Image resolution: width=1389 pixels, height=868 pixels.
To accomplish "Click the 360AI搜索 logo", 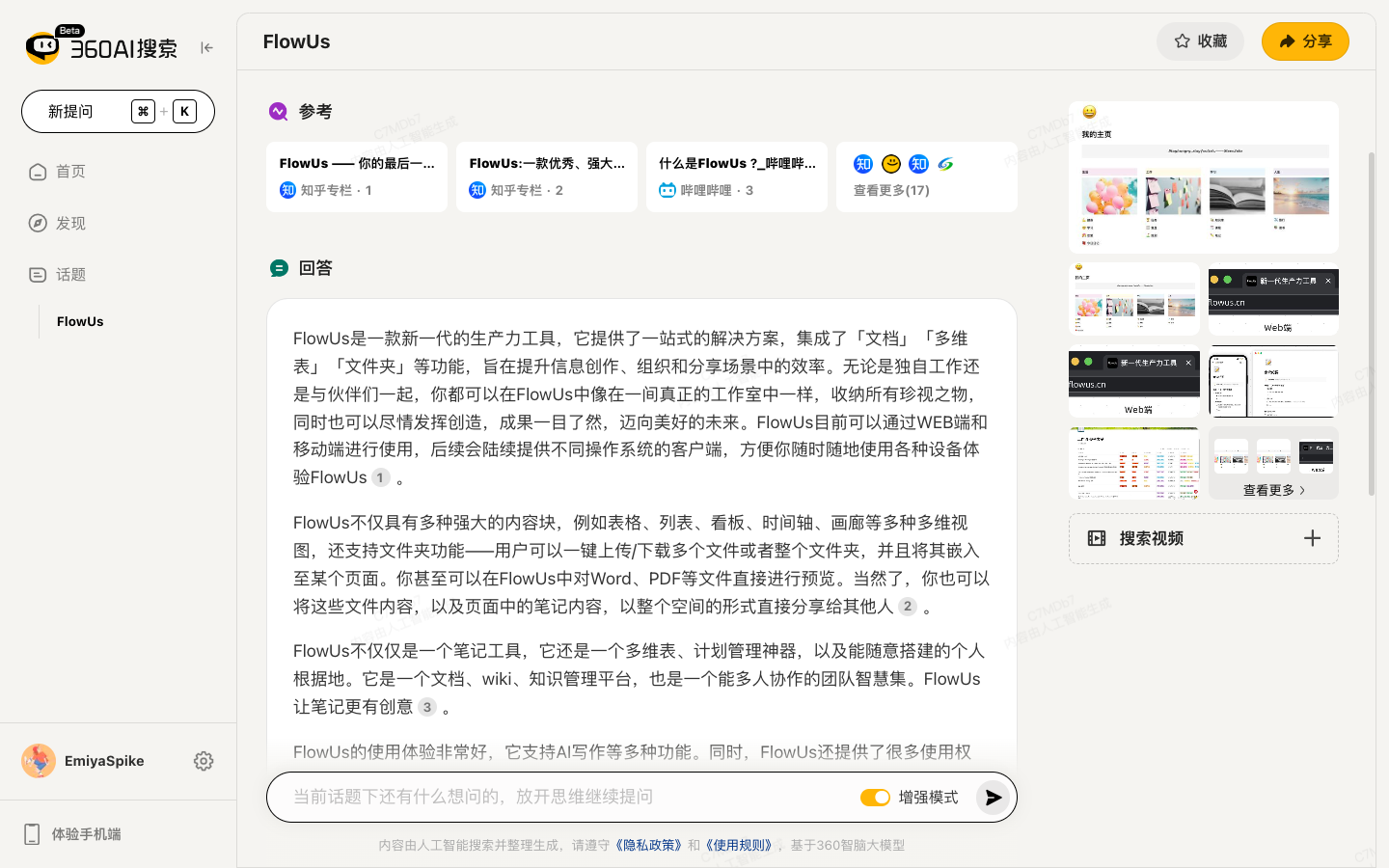I will point(96,46).
